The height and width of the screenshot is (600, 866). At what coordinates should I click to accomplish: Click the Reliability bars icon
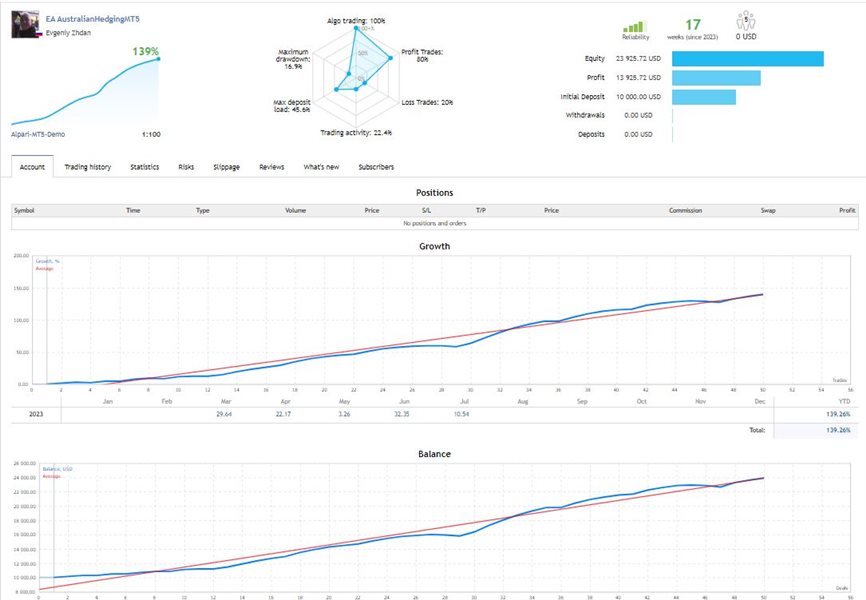pos(635,27)
